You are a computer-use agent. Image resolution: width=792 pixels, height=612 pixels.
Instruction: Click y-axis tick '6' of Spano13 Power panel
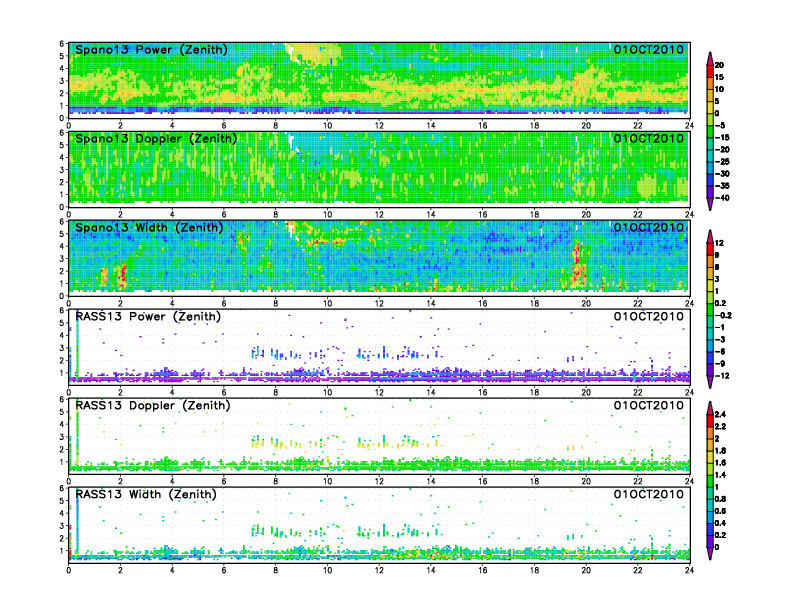tap(62, 44)
